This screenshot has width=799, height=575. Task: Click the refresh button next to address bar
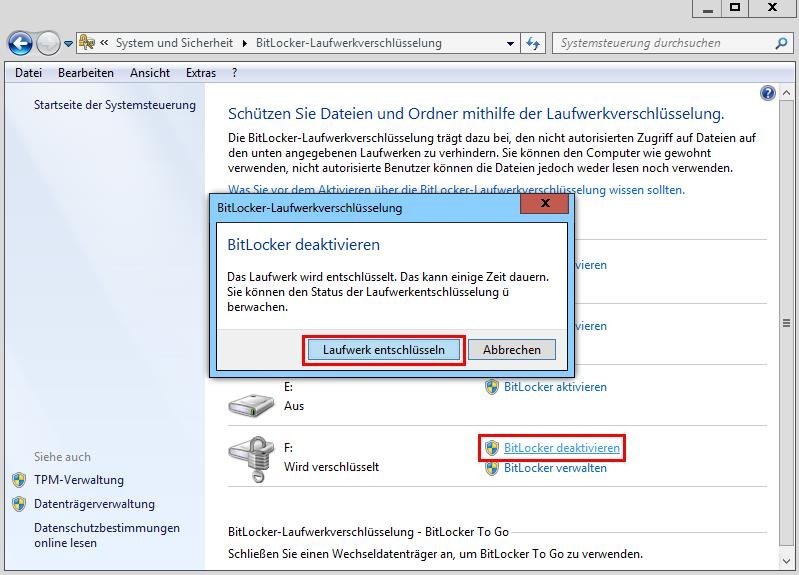533,43
